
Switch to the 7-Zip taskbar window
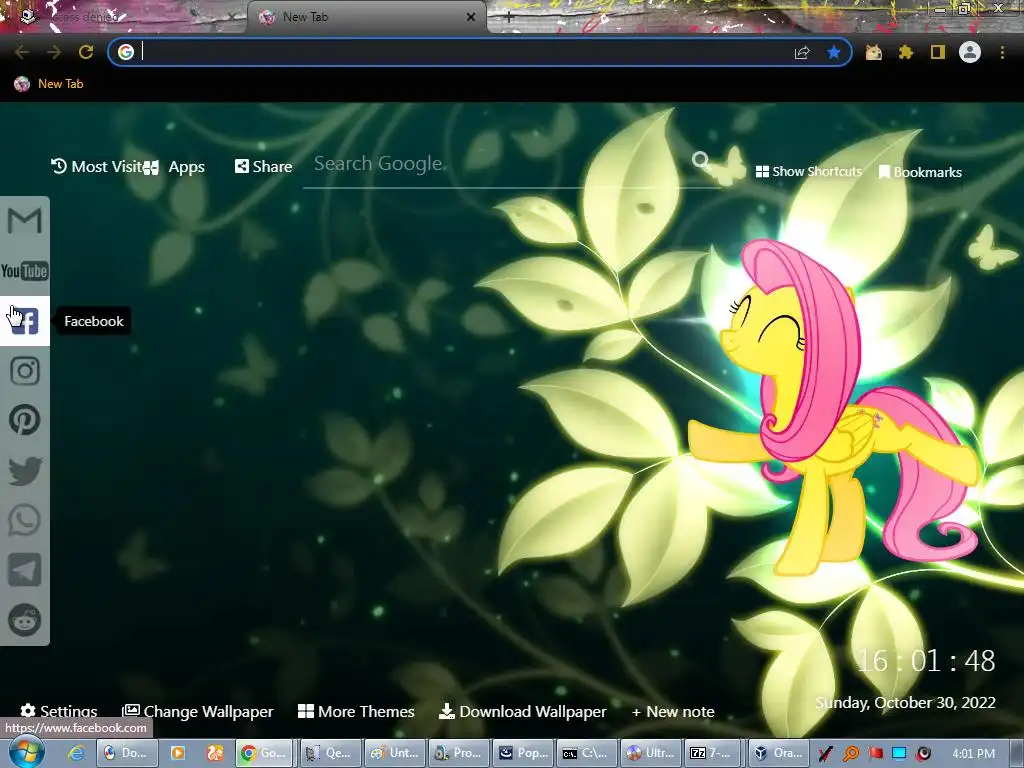[712, 753]
